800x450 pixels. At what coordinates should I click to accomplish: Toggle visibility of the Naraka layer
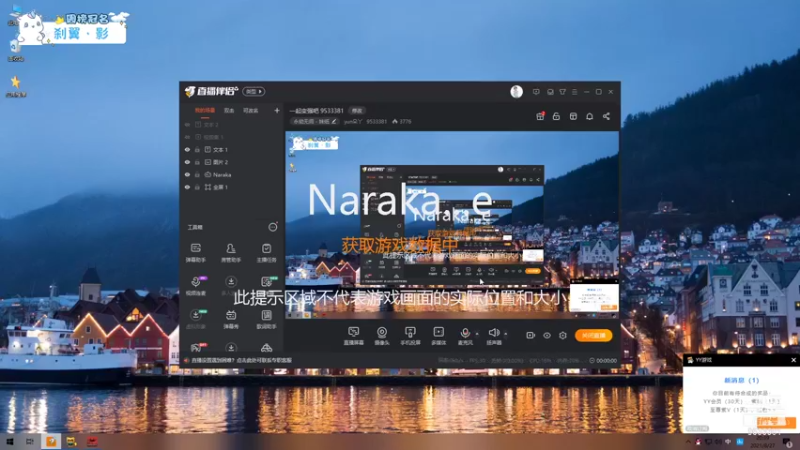click(187, 174)
